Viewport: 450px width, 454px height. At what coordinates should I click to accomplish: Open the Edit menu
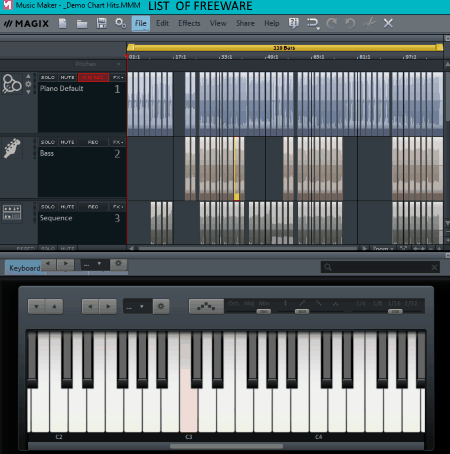[x=162, y=23]
